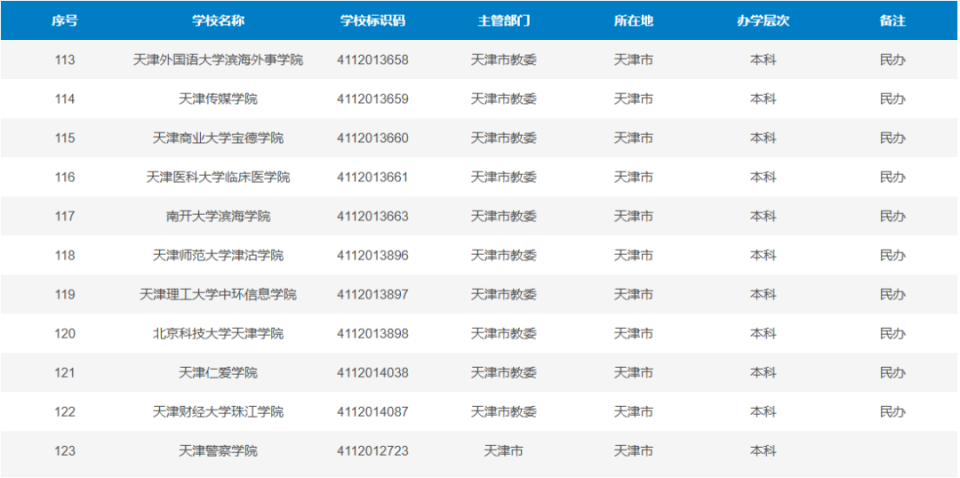Viewport: 960px width, 478px height.
Task: Click school code 4112014038
Action: pyautogui.click(x=372, y=373)
